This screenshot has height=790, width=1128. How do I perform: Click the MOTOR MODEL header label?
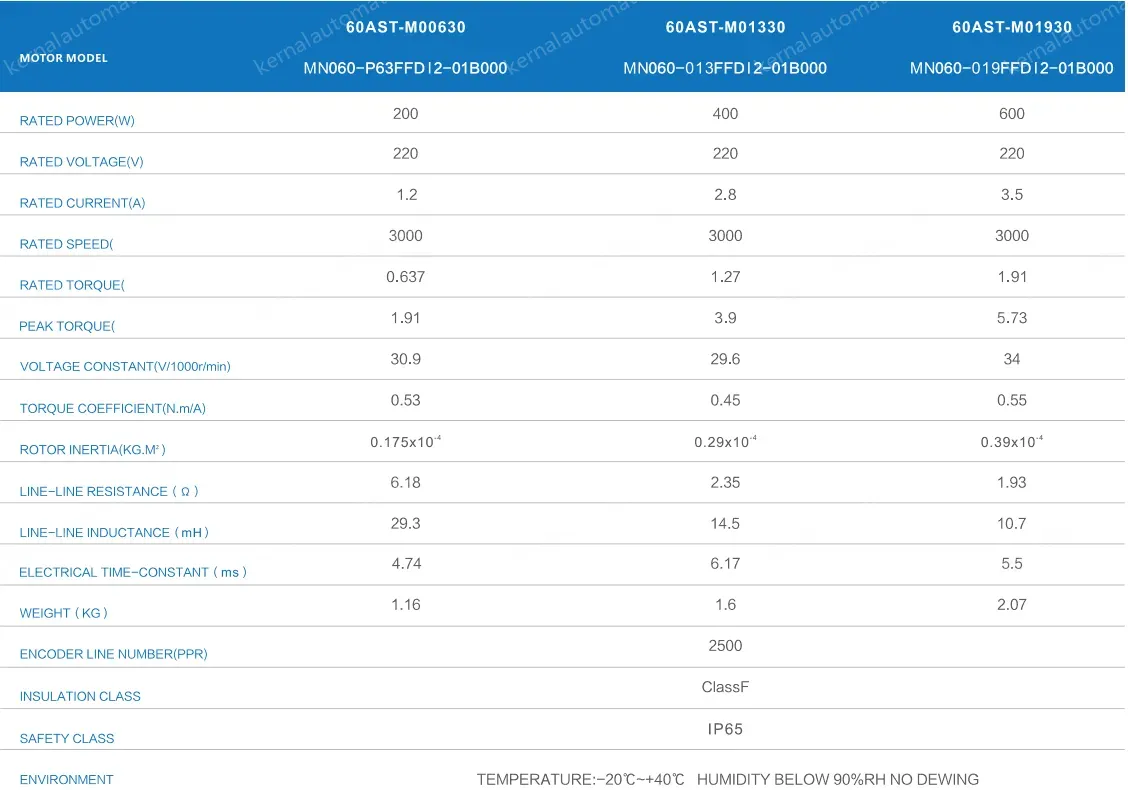click(63, 58)
